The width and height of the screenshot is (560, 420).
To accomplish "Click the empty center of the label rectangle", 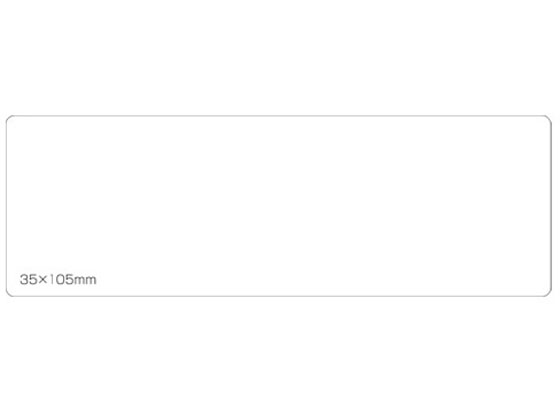I will pyautogui.click(x=279, y=206).
